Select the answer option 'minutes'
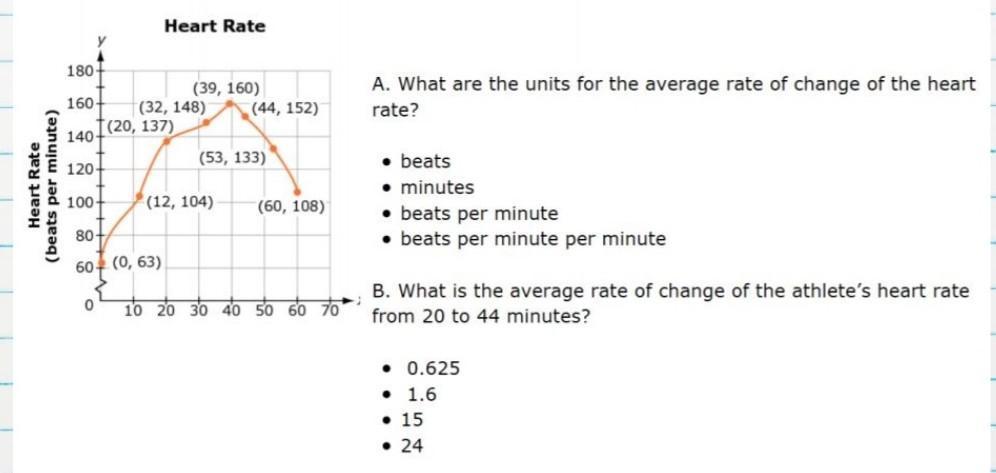 point(437,188)
